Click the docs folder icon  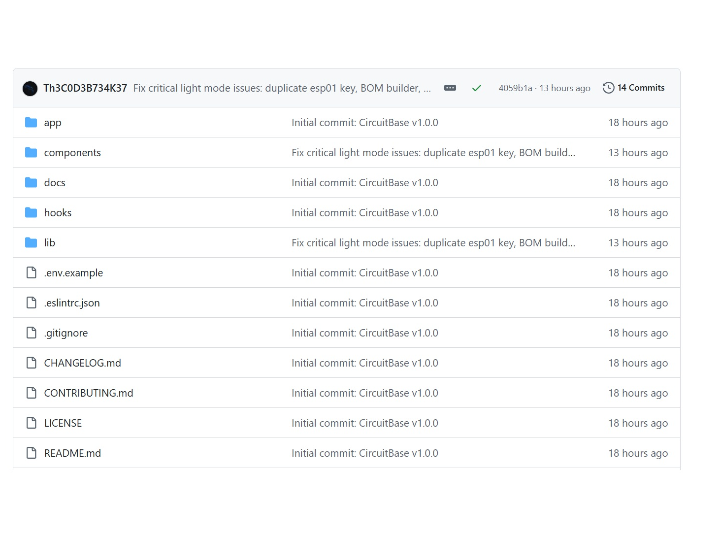pyautogui.click(x=30, y=183)
